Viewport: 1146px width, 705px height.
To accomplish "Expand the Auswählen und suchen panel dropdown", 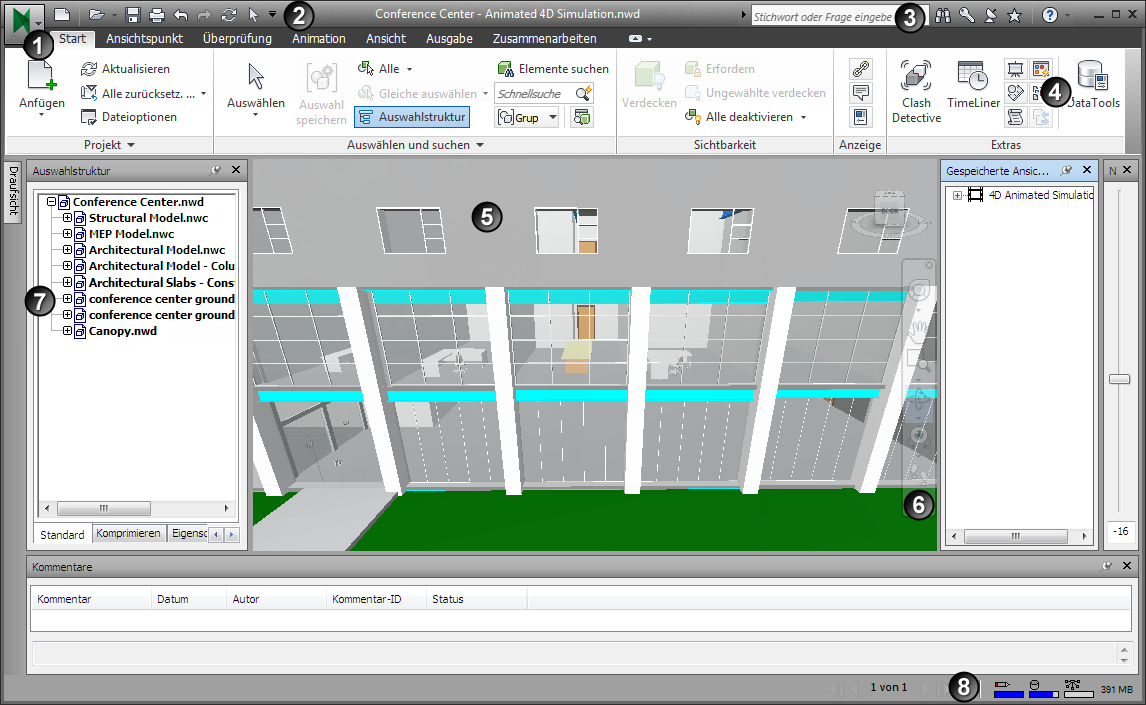I will click(480, 145).
